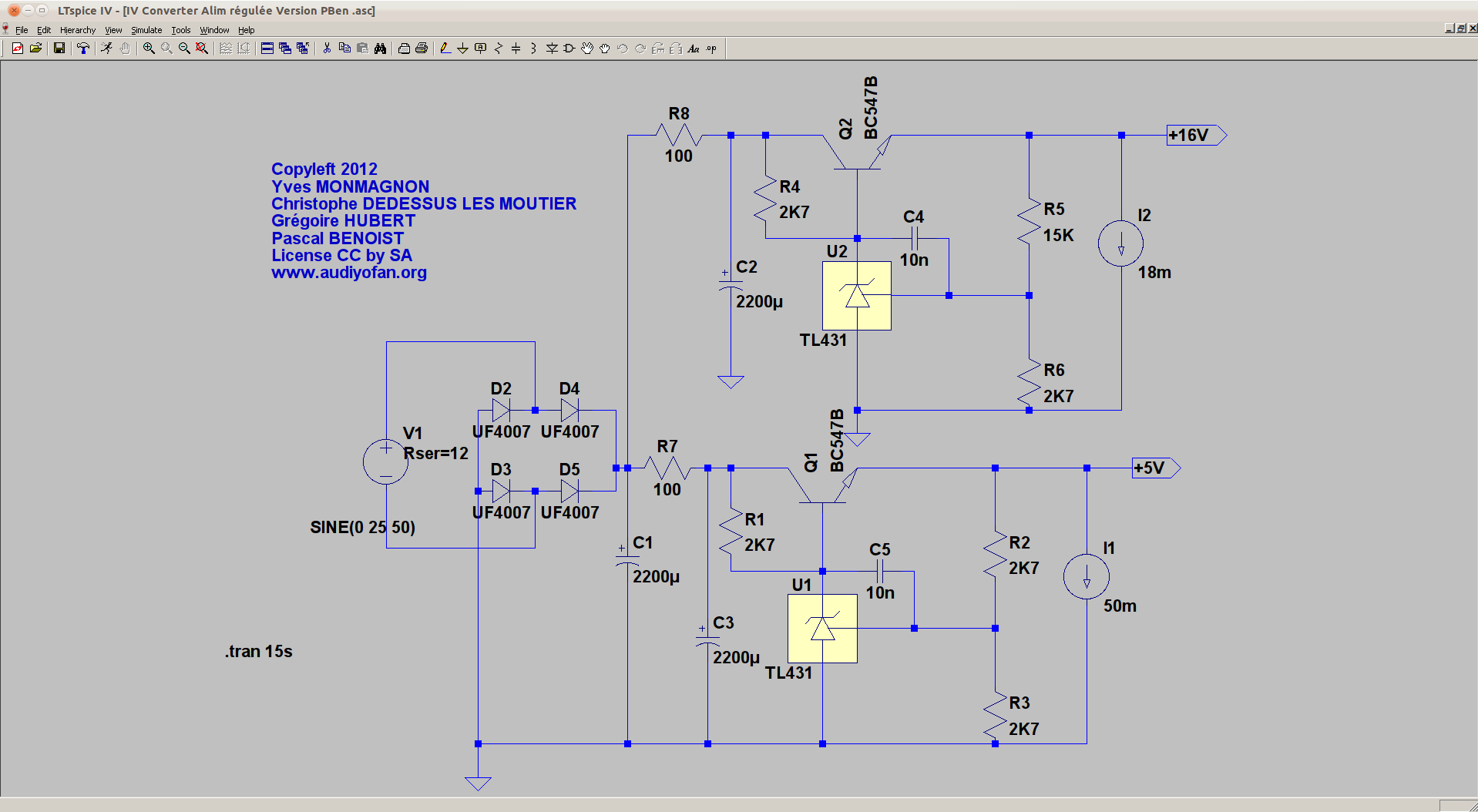Viewport: 1478px width, 812px height.
Task: Open the View menu
Action: 113,30
